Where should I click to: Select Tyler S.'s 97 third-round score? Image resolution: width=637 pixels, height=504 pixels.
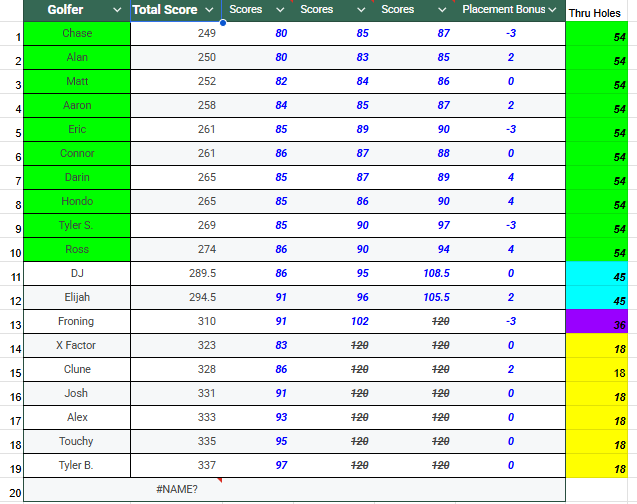[414, 225]
